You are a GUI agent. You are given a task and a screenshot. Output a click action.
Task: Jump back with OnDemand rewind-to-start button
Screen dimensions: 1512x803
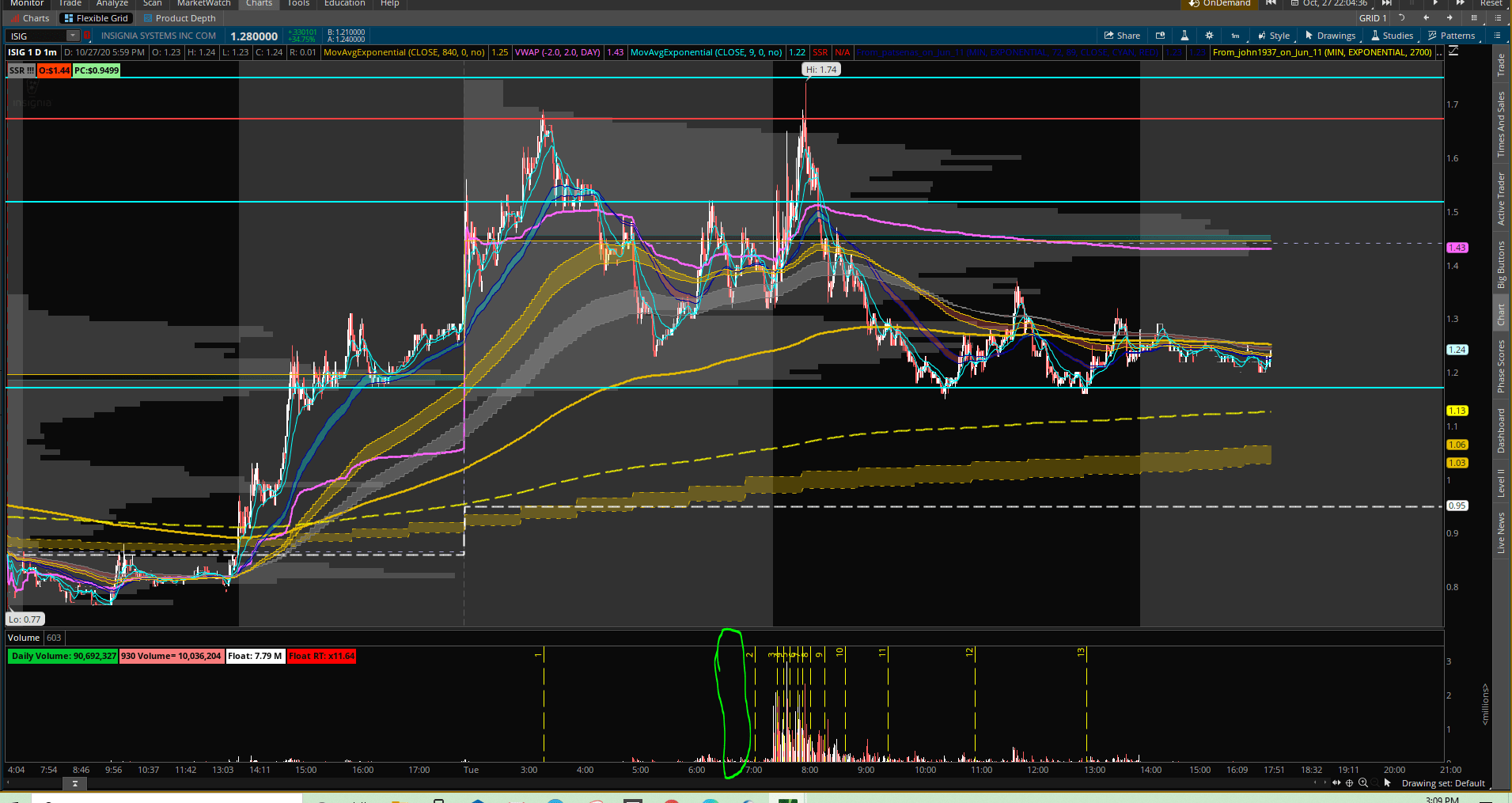pyautogui.click(x=1271, y=3)
